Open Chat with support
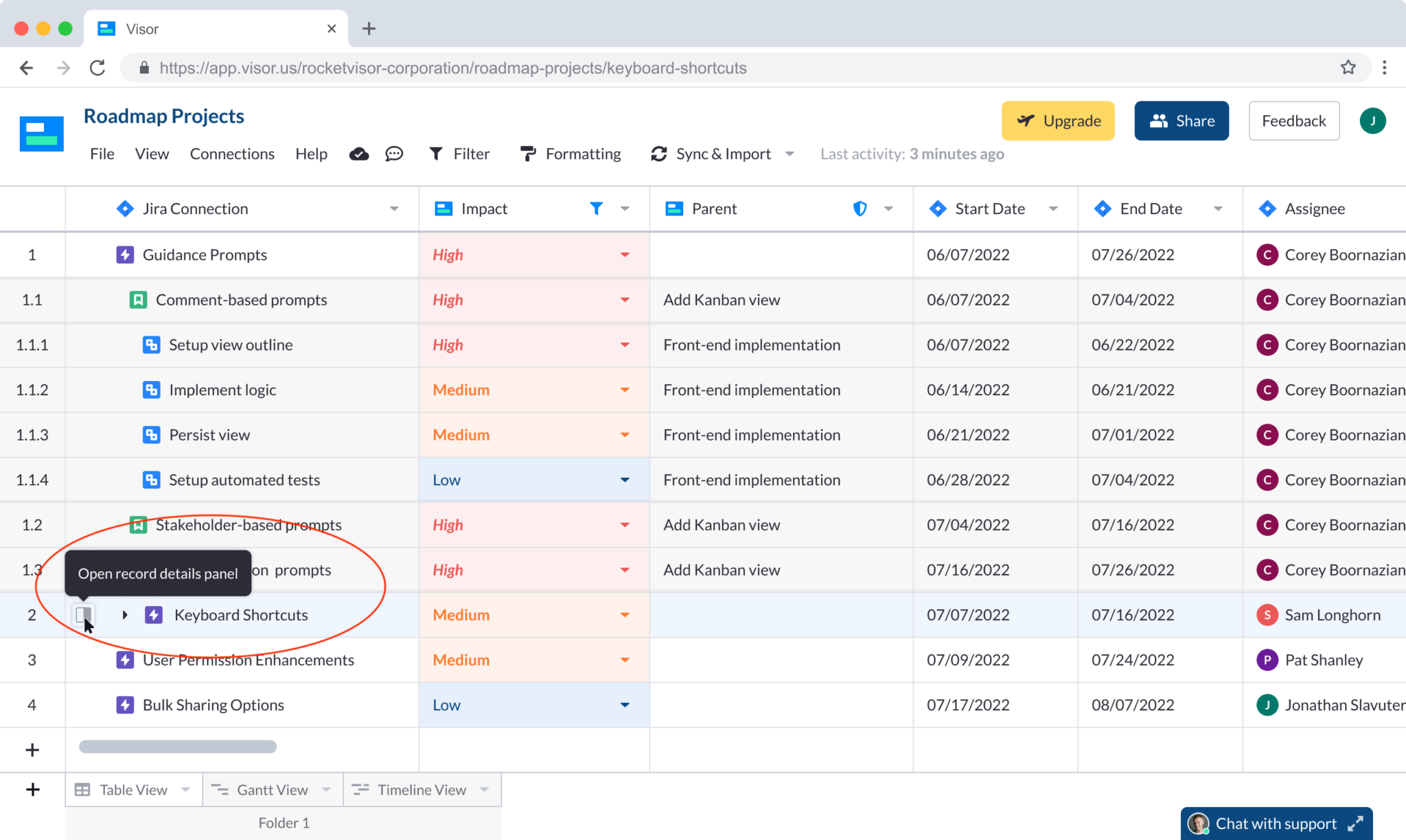Viewport: 1406px width, 840px height. [1277, 824]
